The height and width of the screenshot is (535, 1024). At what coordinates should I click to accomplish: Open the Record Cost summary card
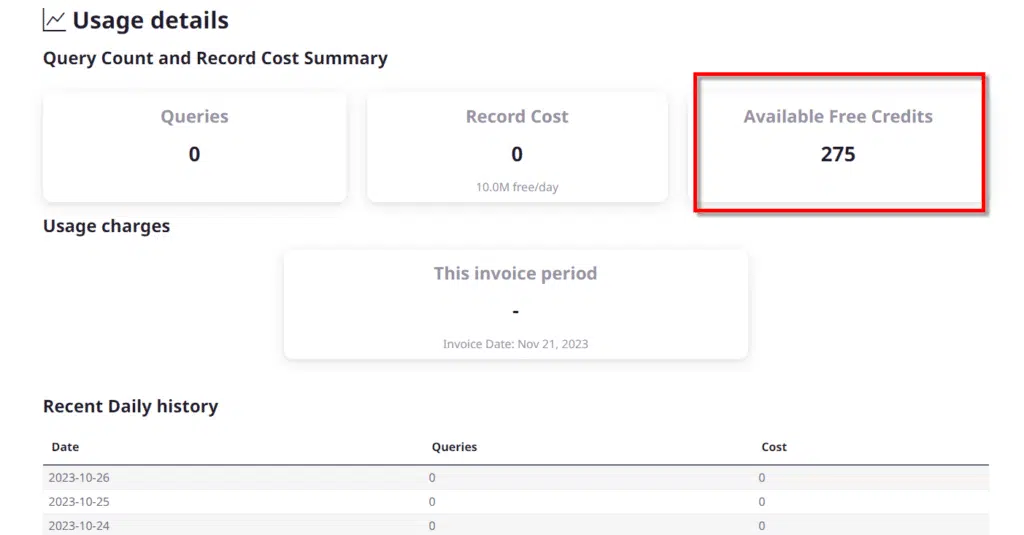click(516, 146)
